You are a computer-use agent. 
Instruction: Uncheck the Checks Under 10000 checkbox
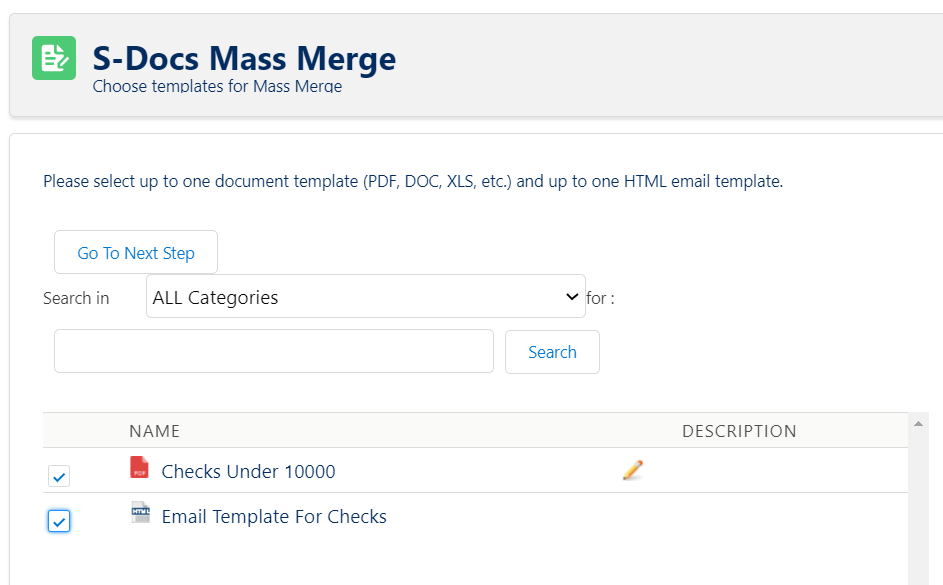click(59, 476)
